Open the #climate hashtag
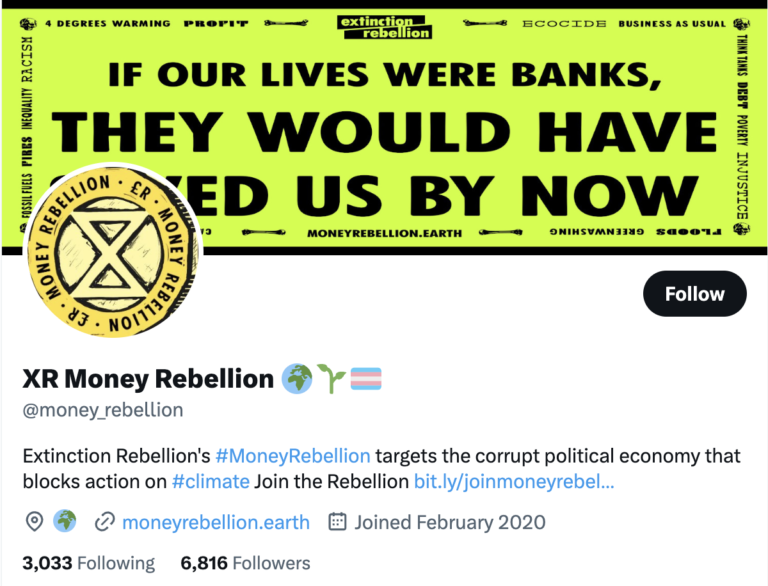Image resolution: width=768 pixels, height=586 pixels. 210,481
